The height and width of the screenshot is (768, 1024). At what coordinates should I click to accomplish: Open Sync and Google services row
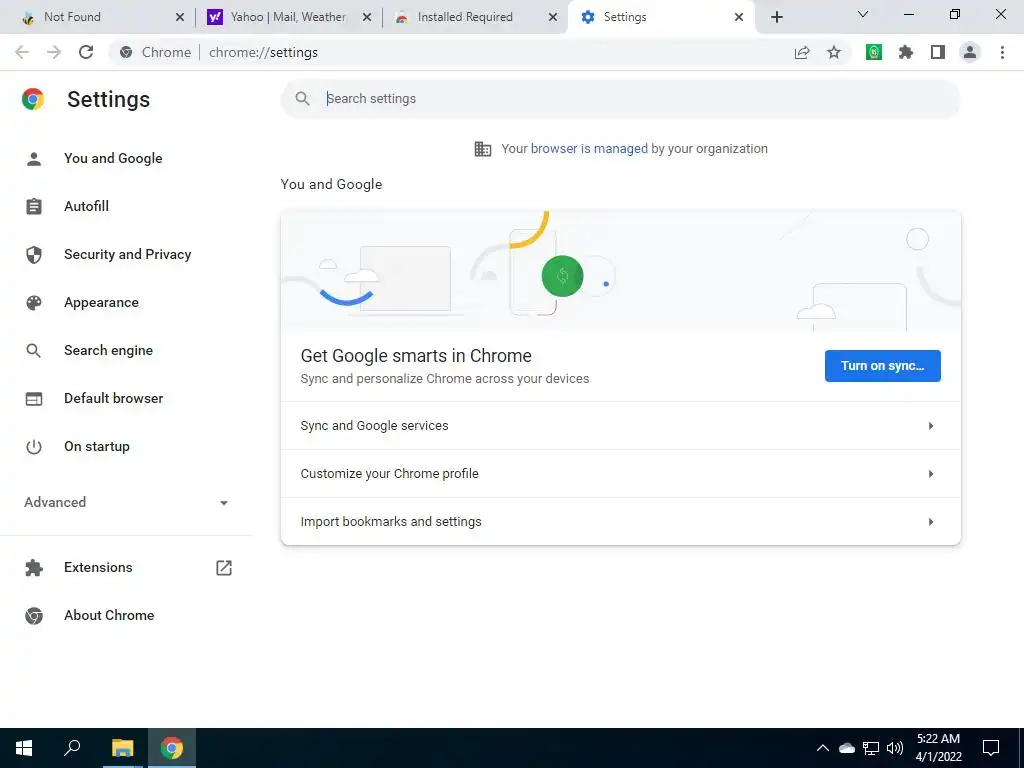click(620, 426)
